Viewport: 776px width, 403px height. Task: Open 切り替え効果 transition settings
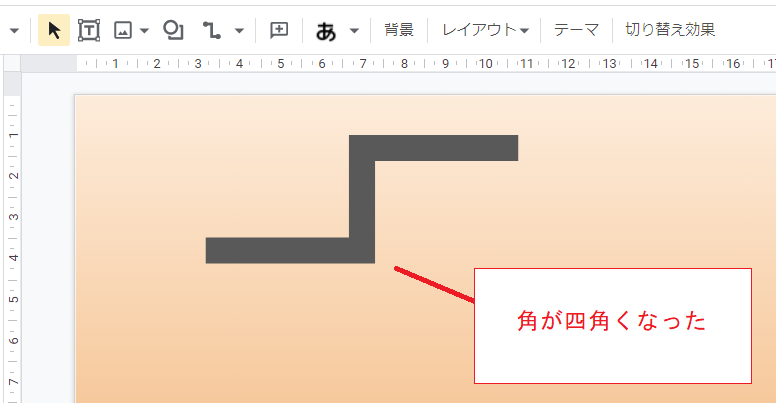670,30
